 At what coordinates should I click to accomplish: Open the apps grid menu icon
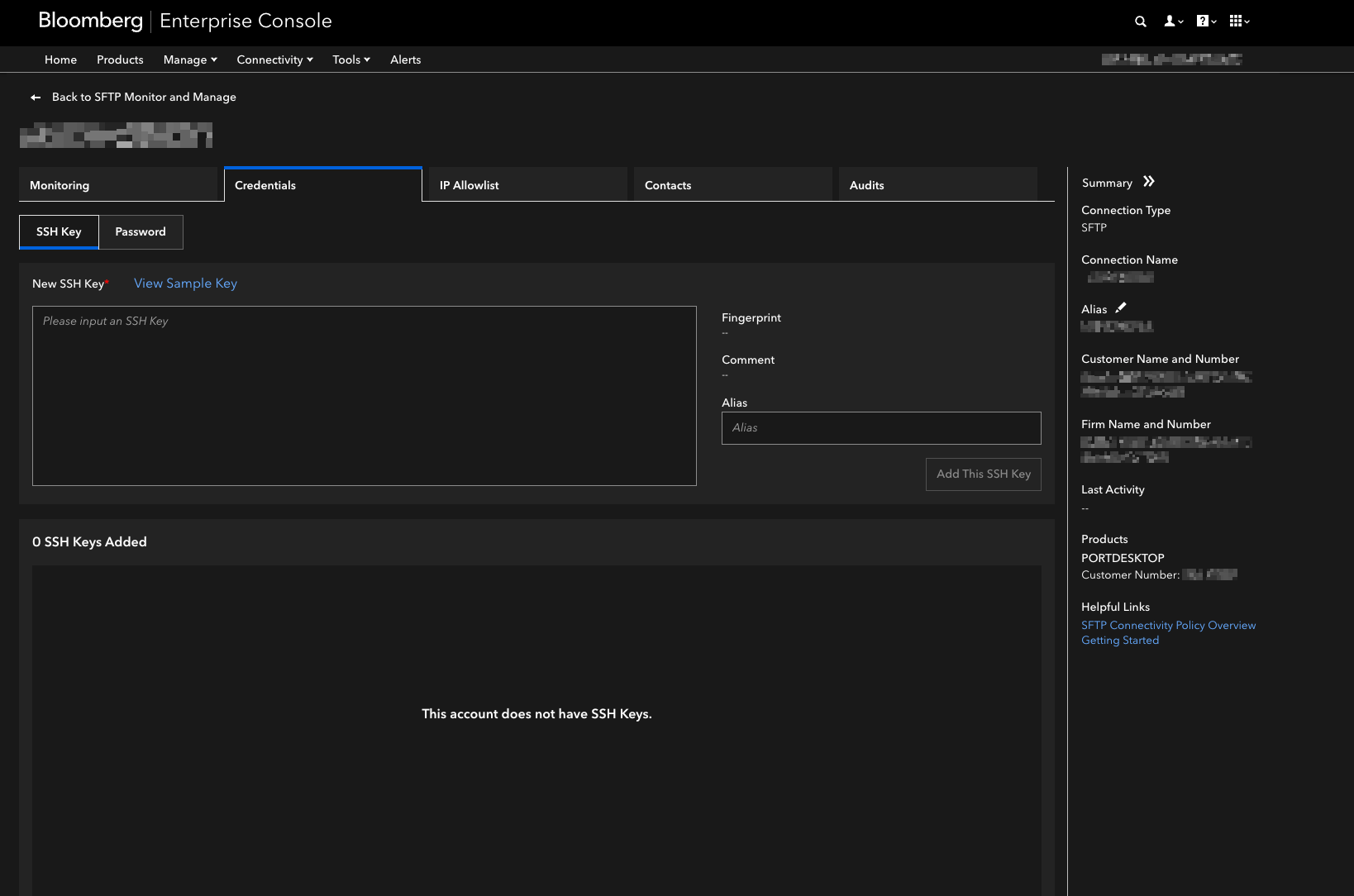click(1239, 21)
